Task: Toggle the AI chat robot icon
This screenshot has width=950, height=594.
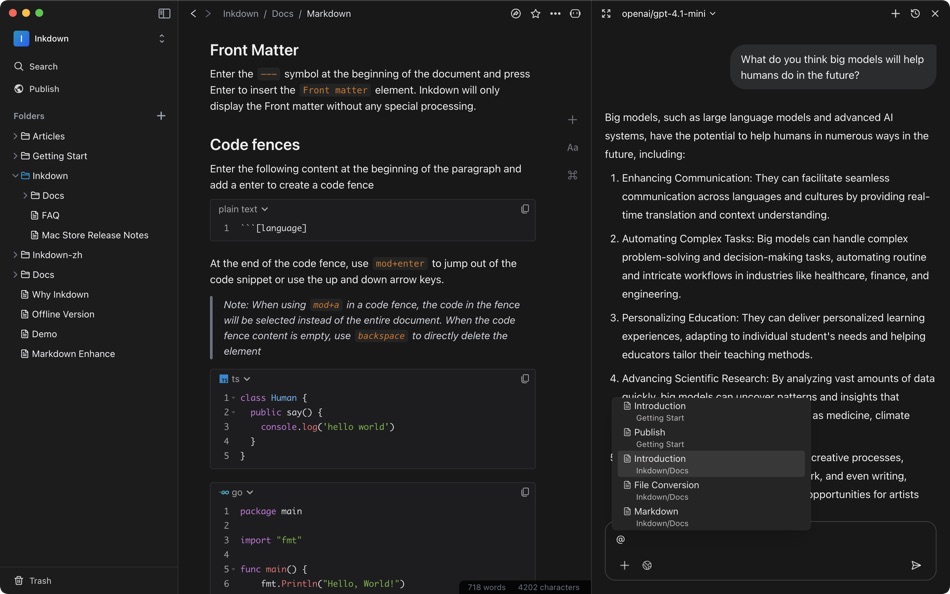Action: point(575,13)
